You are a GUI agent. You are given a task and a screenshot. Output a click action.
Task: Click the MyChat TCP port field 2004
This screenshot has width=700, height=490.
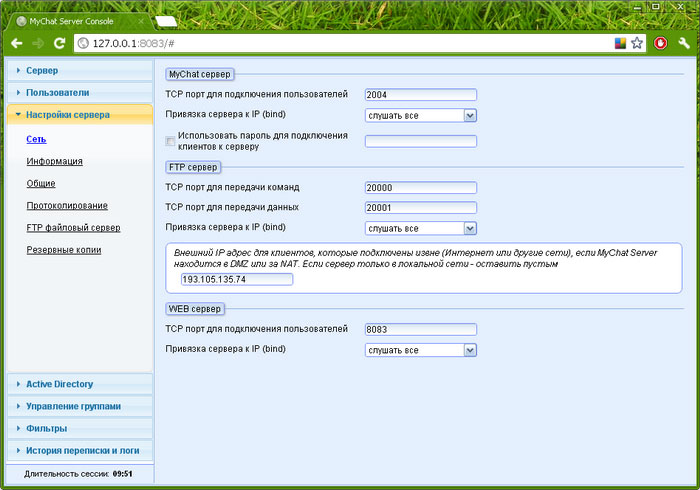click(421, 95)
